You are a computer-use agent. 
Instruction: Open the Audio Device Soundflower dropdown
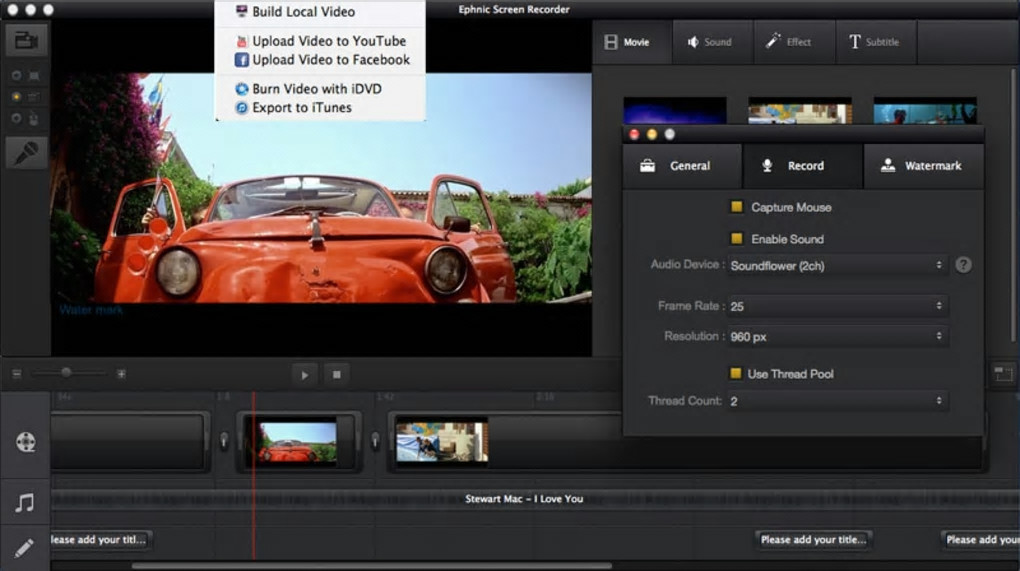tap(837, 266)
